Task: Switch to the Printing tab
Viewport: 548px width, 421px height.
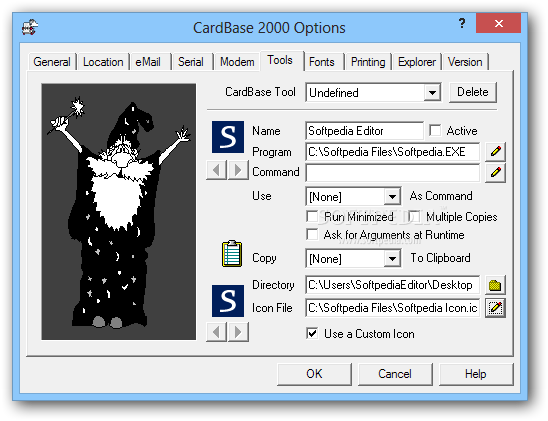Action: pos(368,62)
